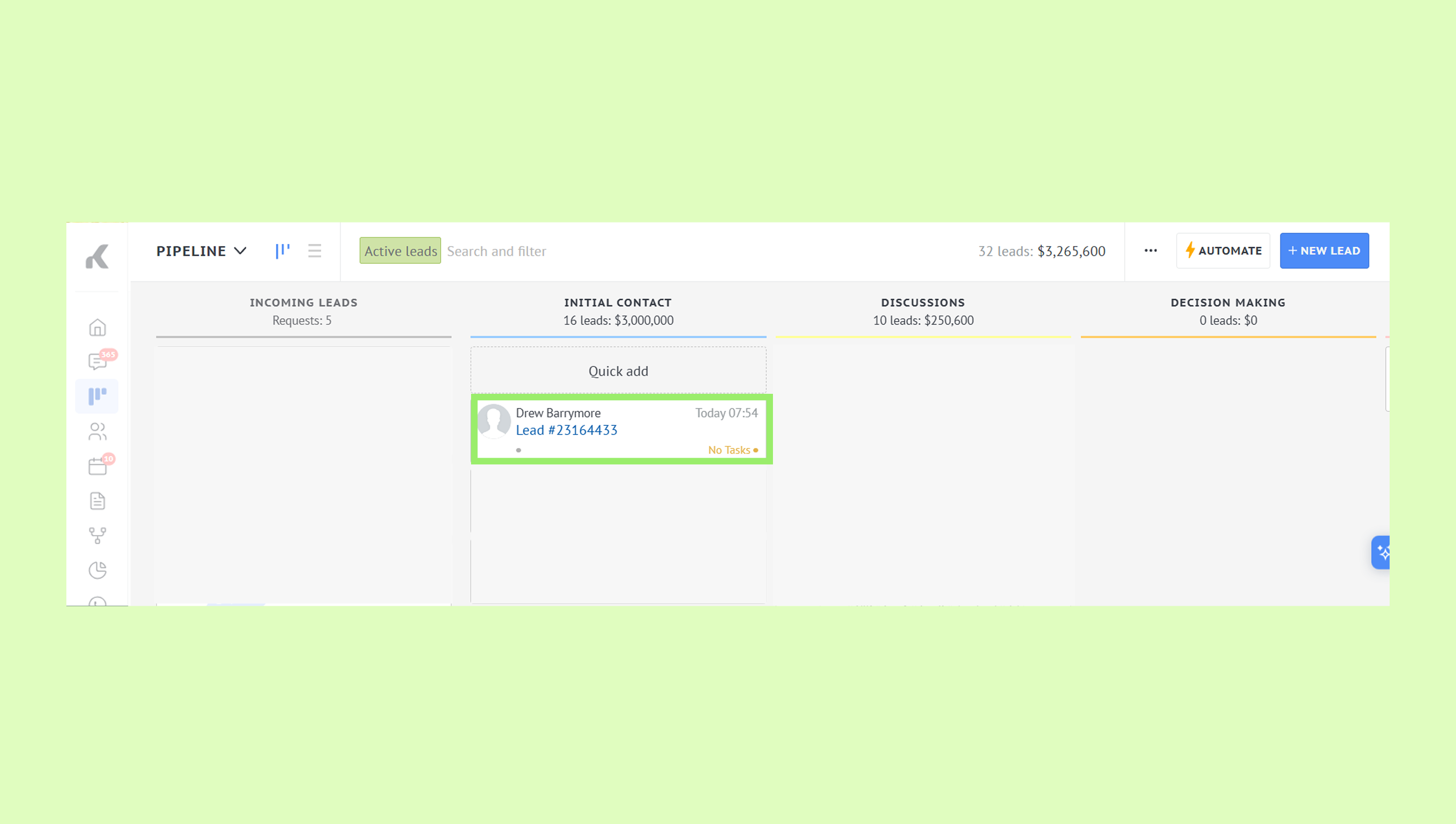Switch to pipeline board view
1456x824 pixels.
click(x=283, y=251)
